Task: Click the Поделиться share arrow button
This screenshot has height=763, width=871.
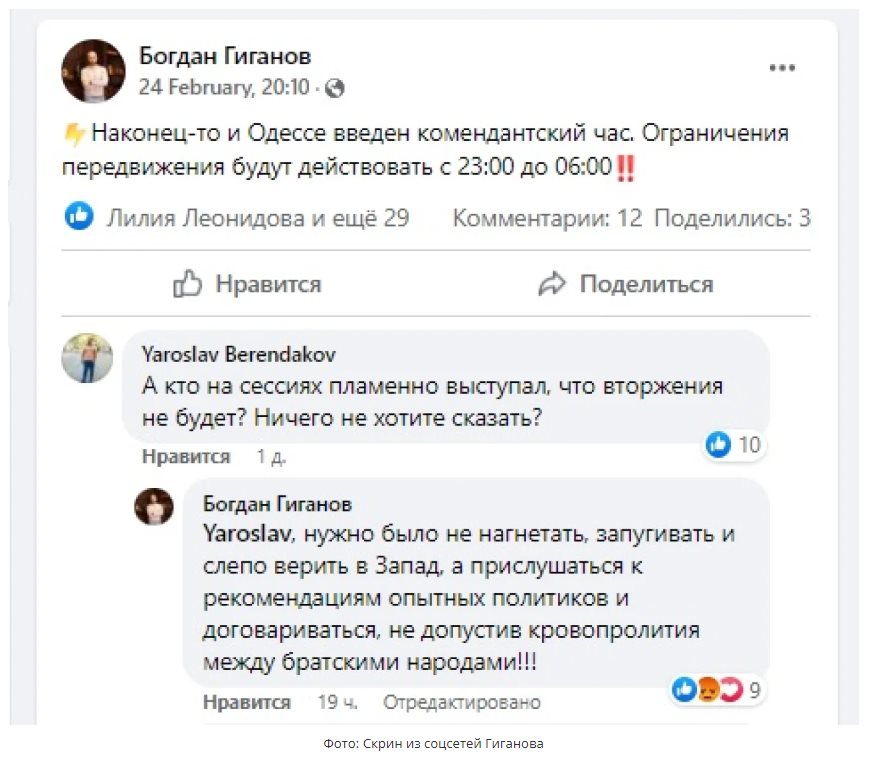Action: [625, 285]
